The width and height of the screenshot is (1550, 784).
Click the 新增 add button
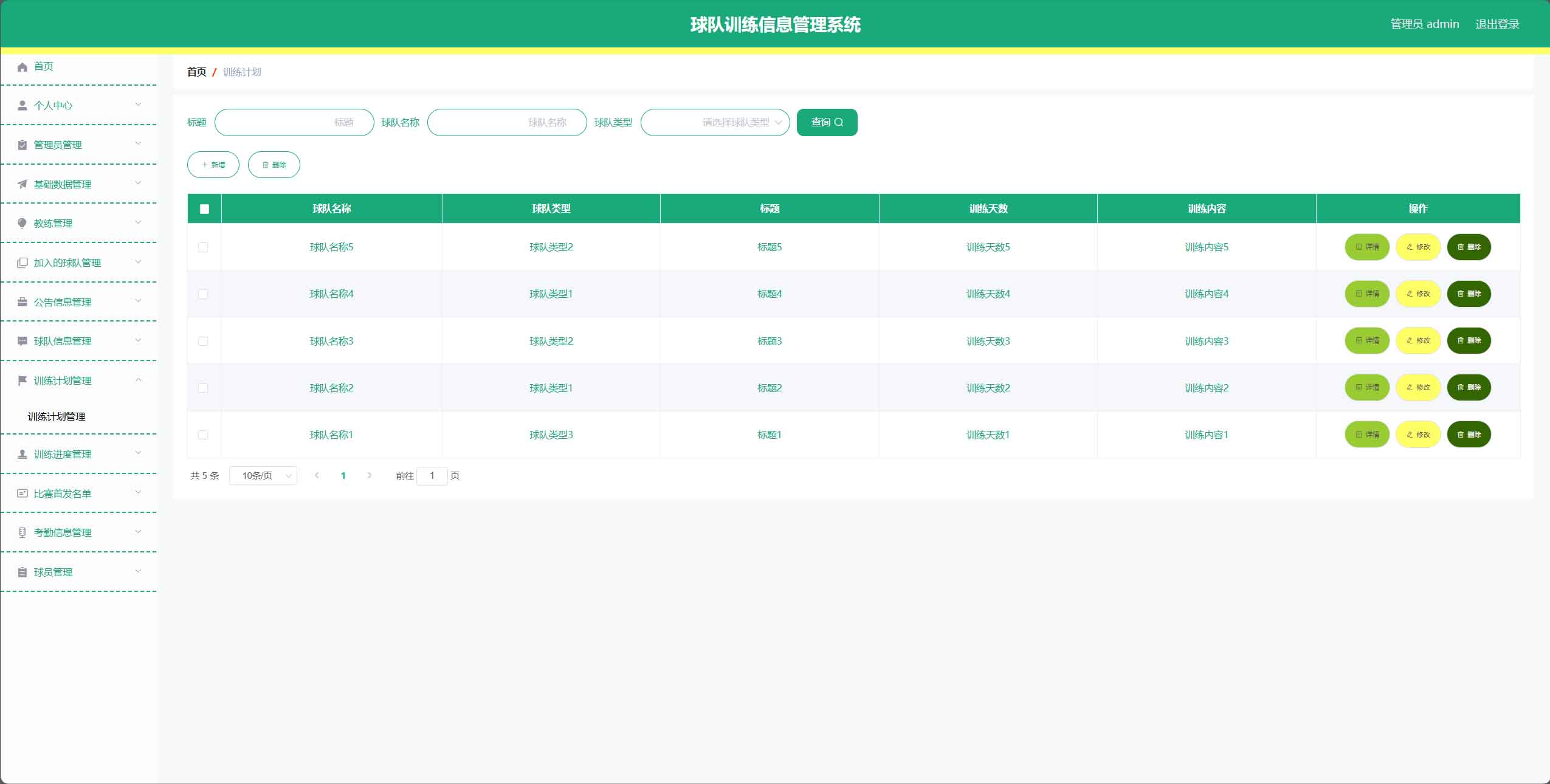pyautogui.click(x=213, y=165)
